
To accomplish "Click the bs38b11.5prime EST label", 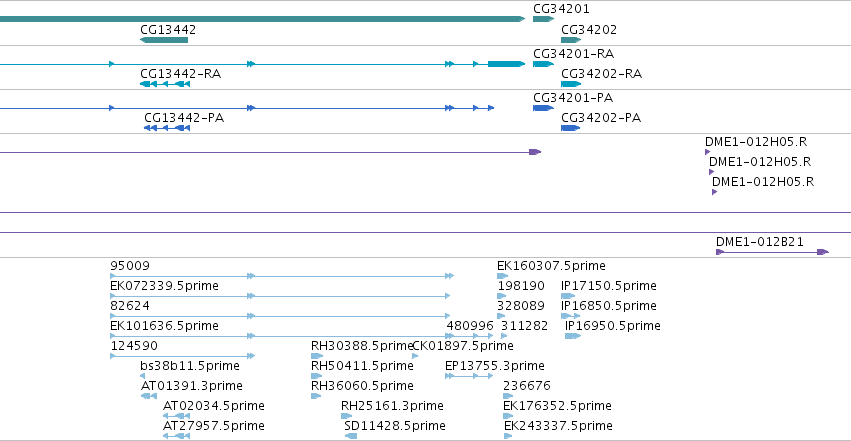I will click(190, 366).
